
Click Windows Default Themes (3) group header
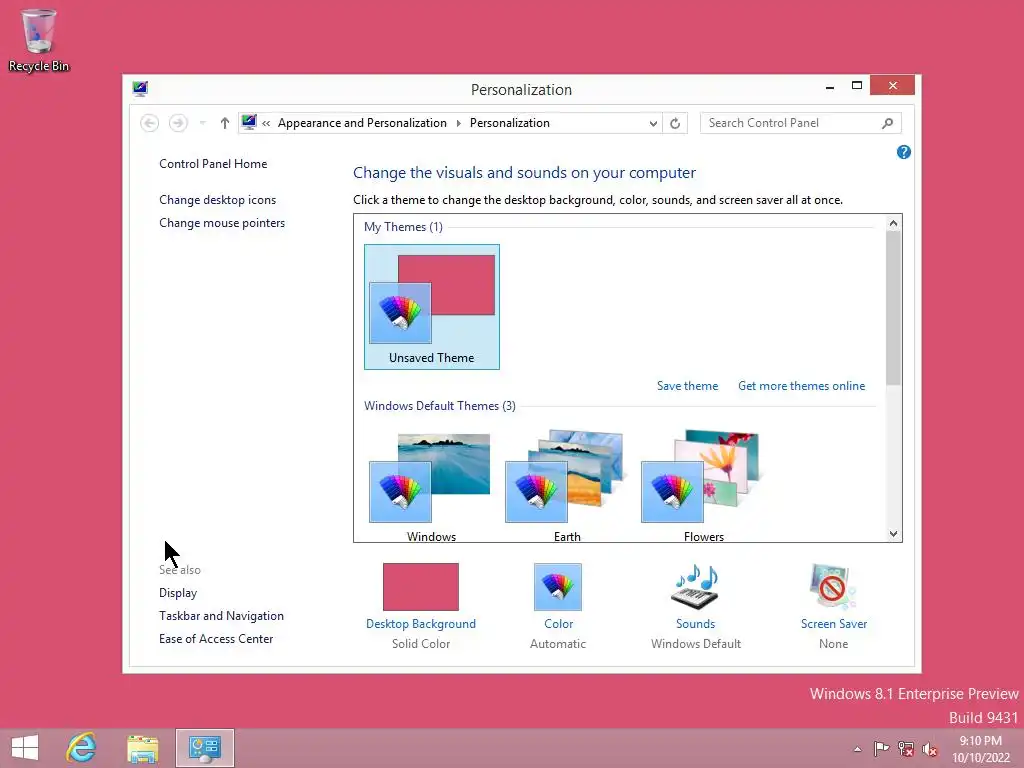pyautogui.click(x=440, y=406)
